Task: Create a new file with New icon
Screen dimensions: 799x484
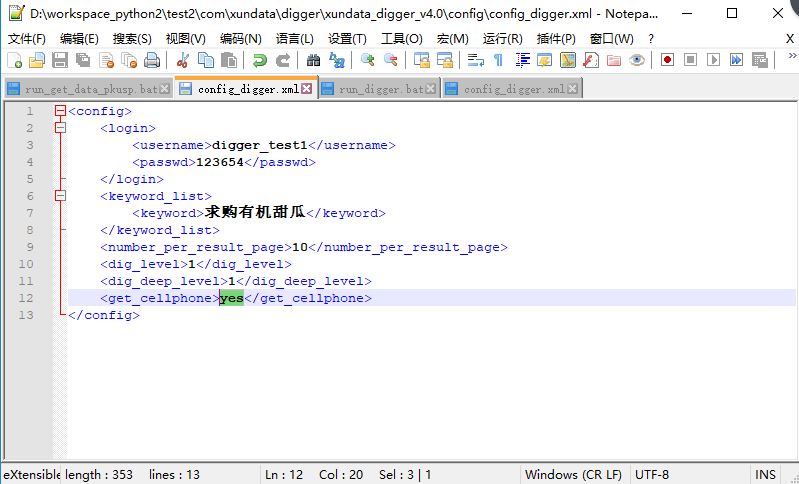Action: pyautogui.click(x=14, y=60)
